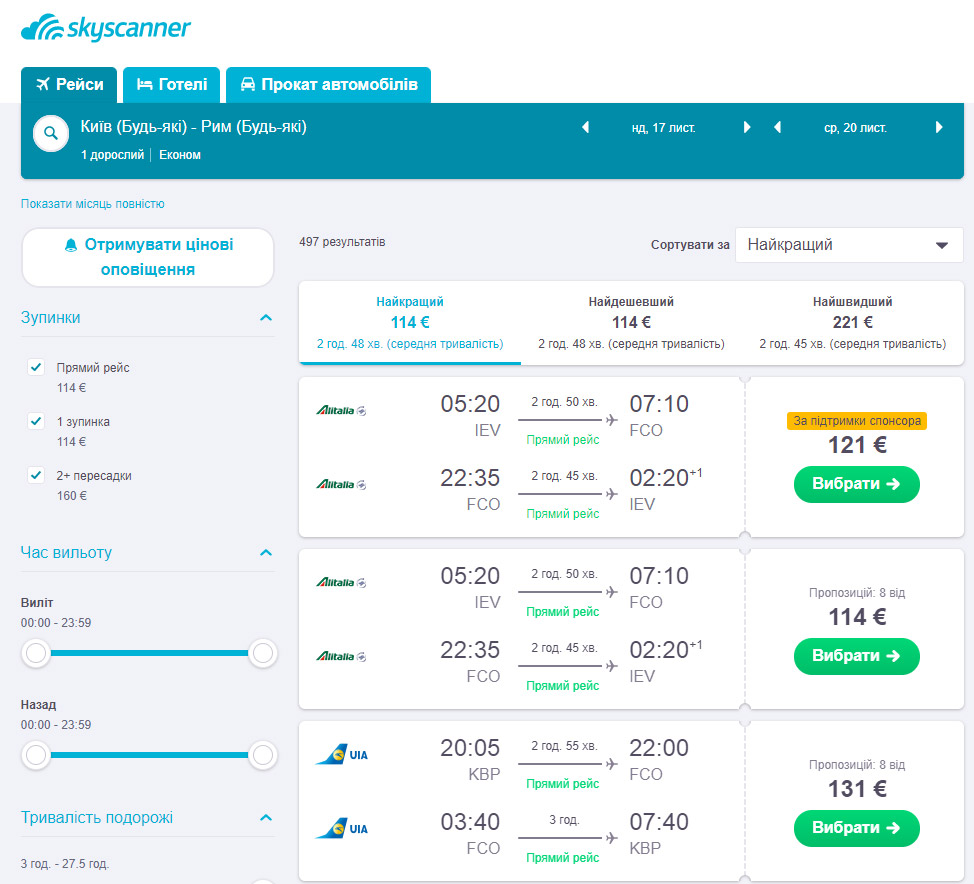Select the 114 € Alitalia offer
Screen dimensions: 974x884
coord(857,656)
